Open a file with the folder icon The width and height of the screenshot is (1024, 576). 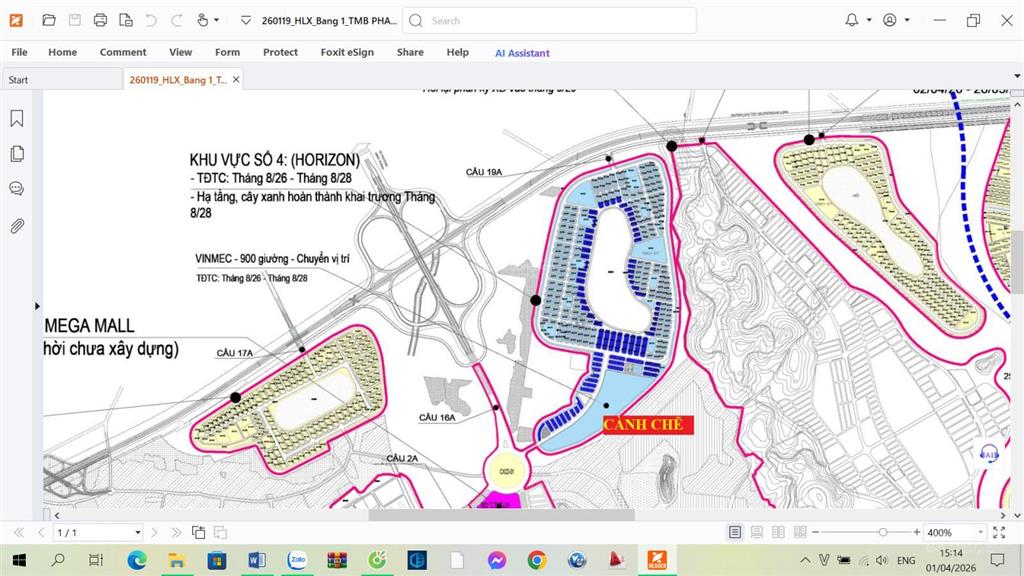pos(48,20)
